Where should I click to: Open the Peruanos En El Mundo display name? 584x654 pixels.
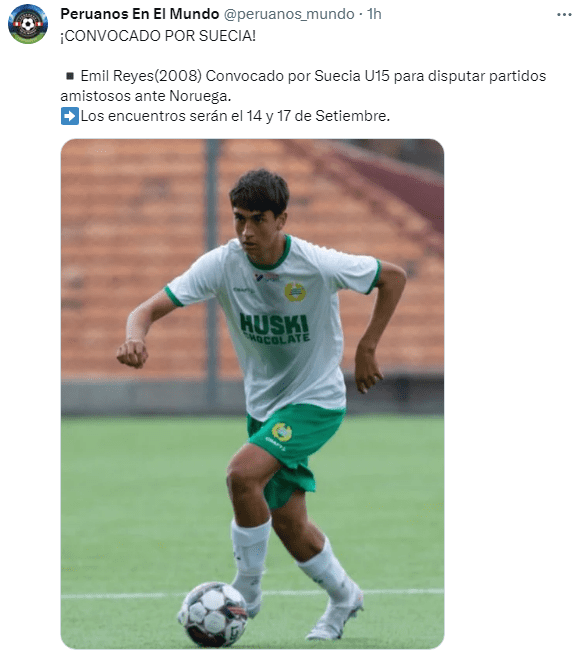pyautogui.click(x=140, y=14)
